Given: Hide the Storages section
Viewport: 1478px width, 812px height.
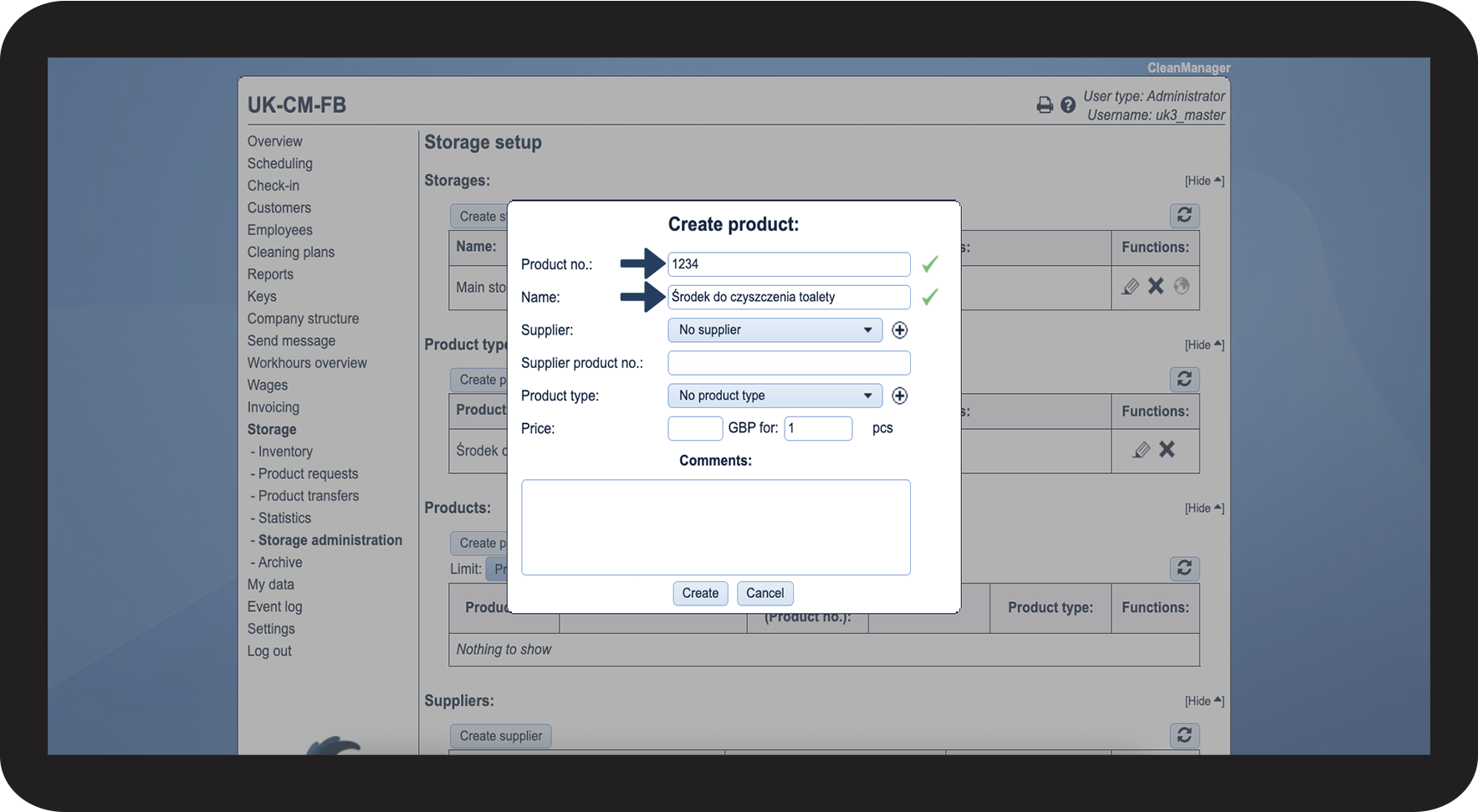Looking at the screenshot, I should pos(1204,181).
